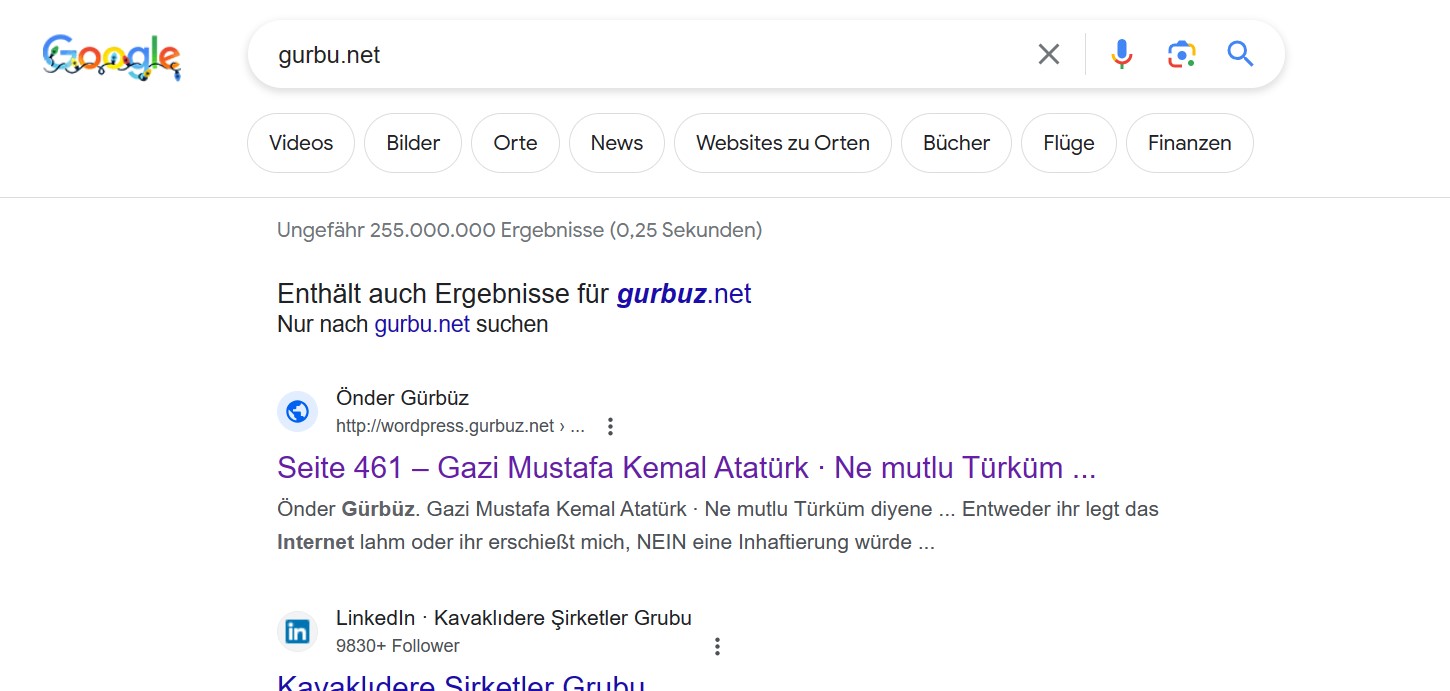Open result titled Seite 461 – Gazi Mustafa Kemal Atatürk

point(686,467)
